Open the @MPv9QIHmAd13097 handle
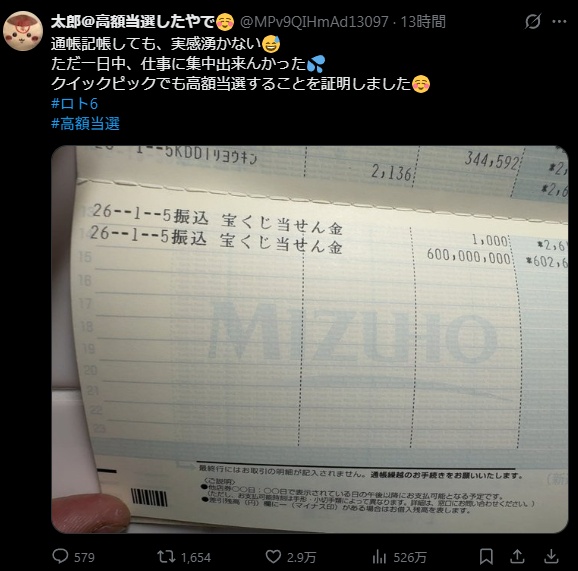Screen dimensions: 578x571 (314, 22)
